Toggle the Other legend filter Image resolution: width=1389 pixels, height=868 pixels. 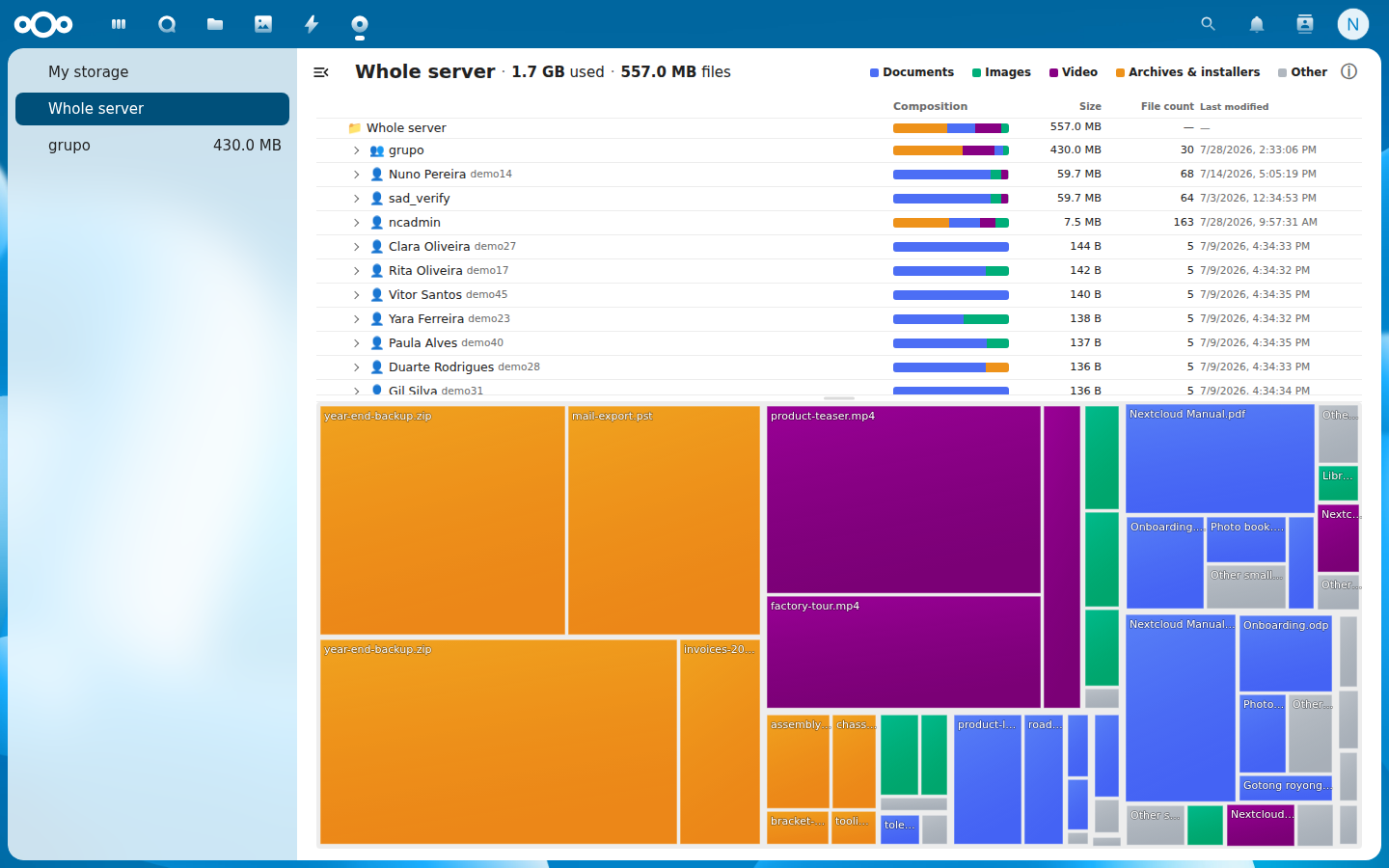(x=1302, y=72)
